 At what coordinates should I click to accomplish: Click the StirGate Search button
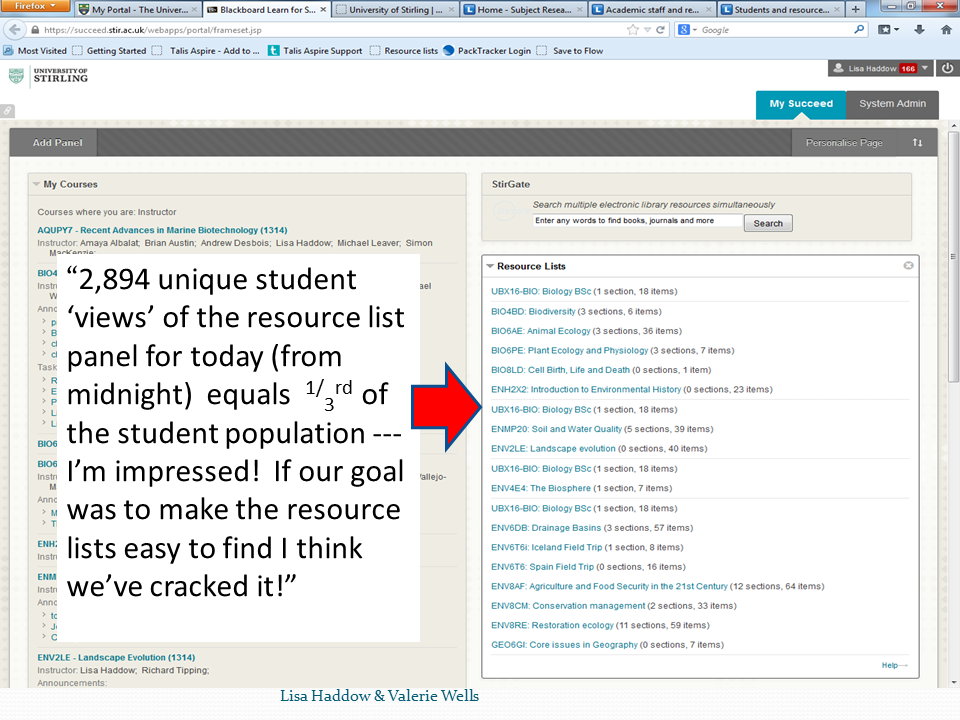coord(768,223)
